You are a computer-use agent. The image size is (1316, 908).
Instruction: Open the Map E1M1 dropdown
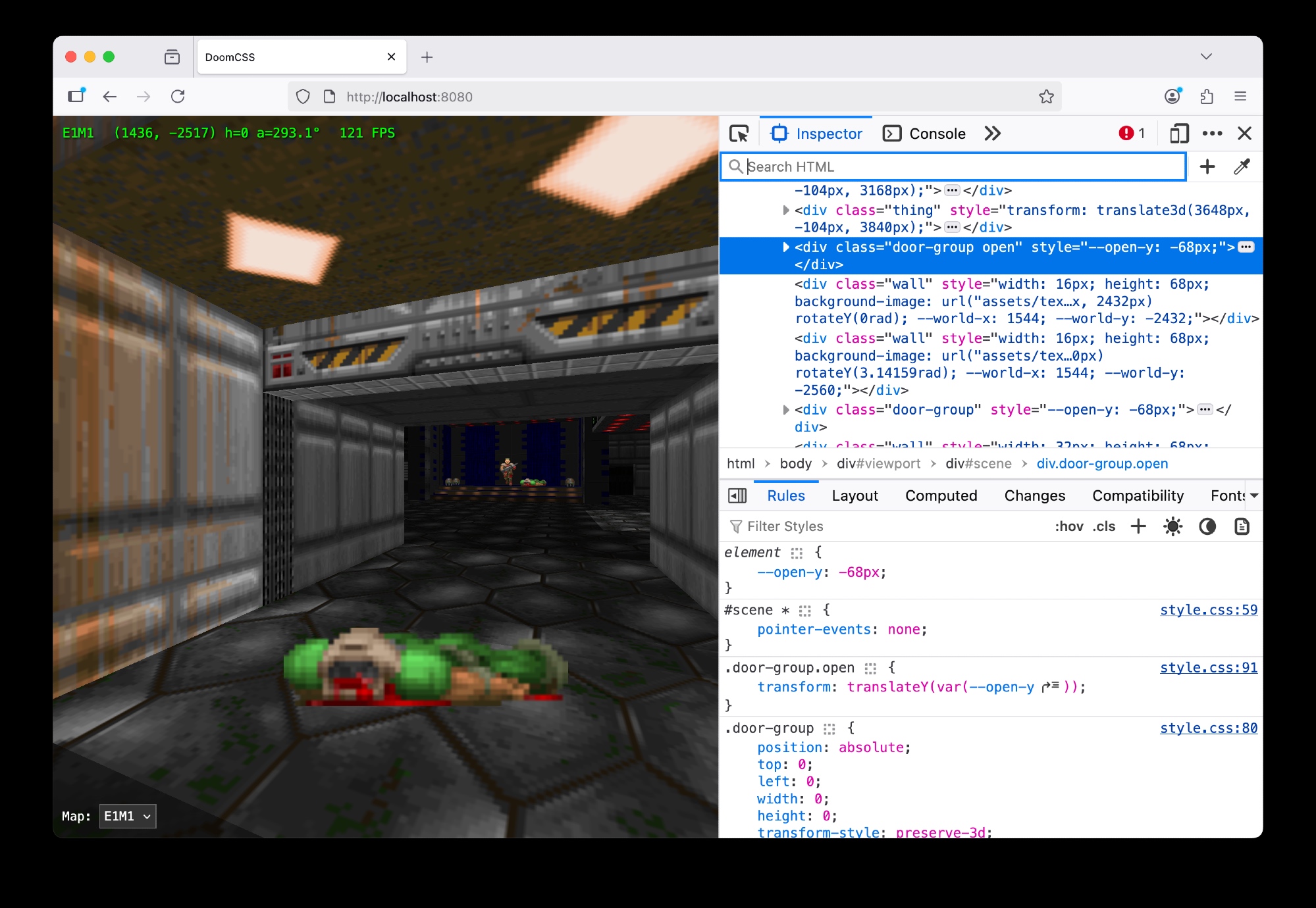pos(128,816)
